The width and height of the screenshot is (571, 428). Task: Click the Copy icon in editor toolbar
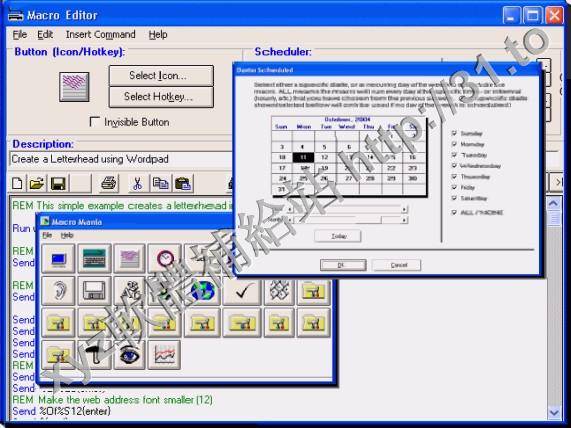(x=160, y=183)
